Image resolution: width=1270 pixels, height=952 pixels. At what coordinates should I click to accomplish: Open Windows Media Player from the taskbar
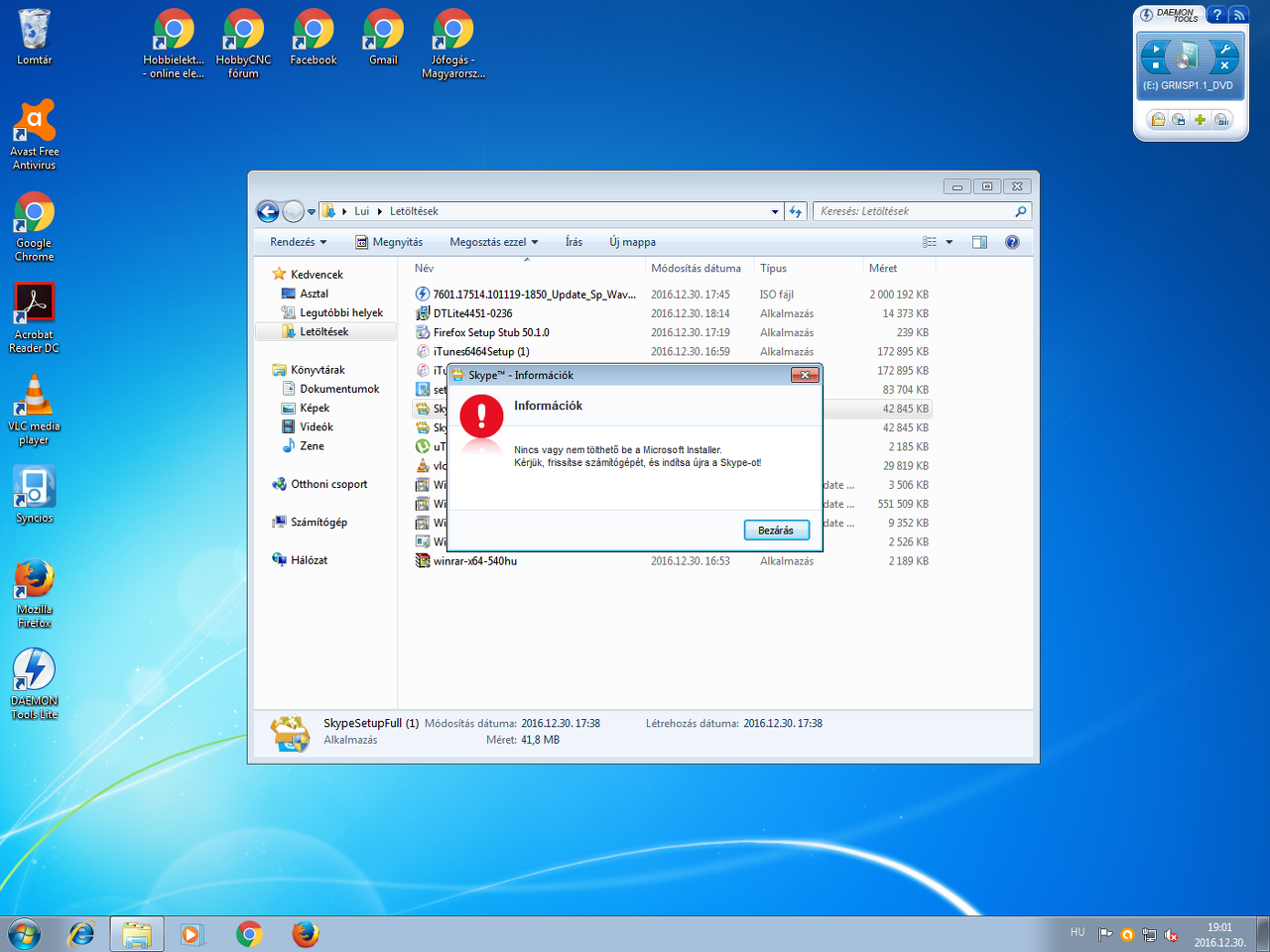coord(192,934)
